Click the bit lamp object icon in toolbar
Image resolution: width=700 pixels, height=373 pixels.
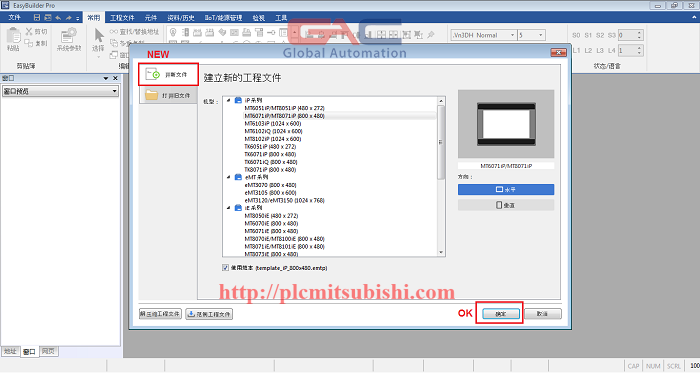[173, 33]
